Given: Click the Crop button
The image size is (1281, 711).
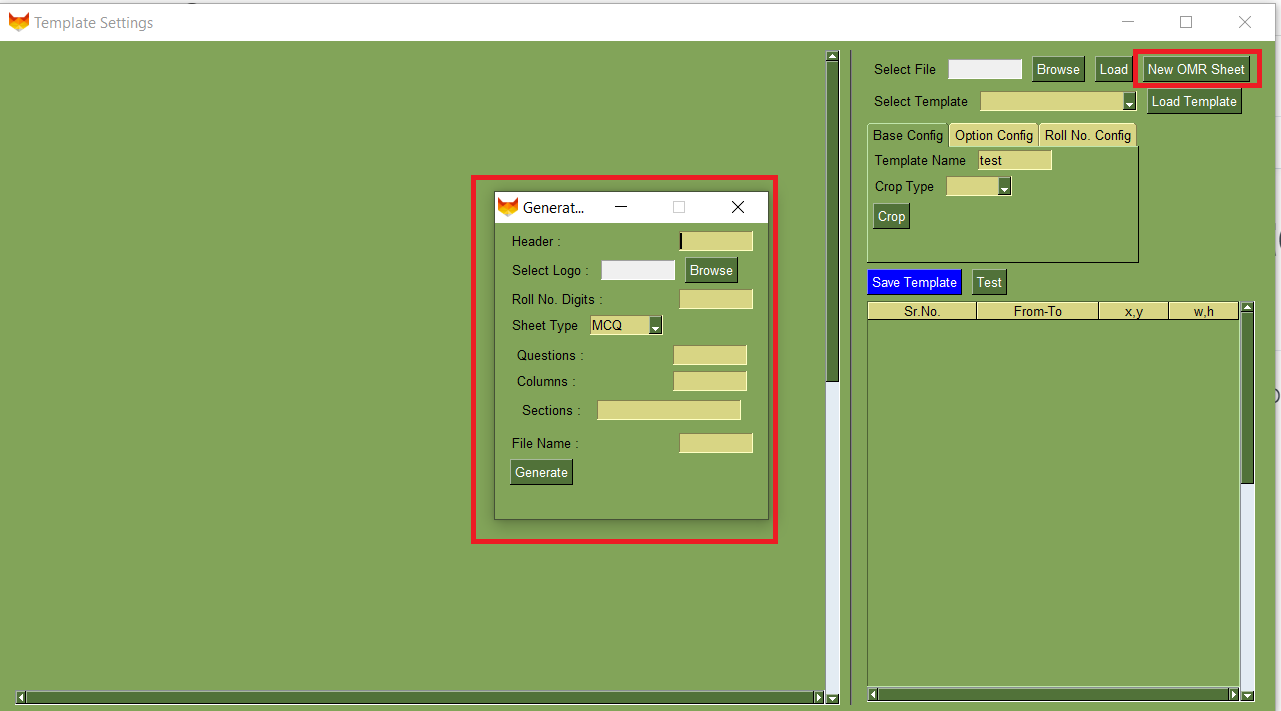Looking at the screenshot, I should coord(891,216).
